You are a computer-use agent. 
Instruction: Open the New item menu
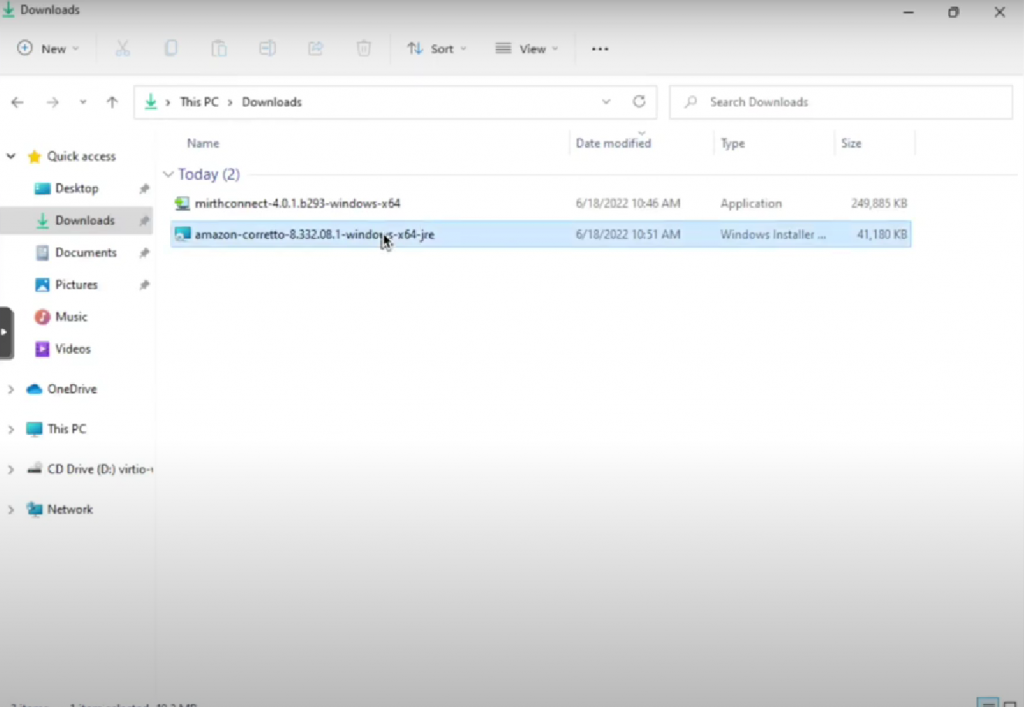point(48,49)
